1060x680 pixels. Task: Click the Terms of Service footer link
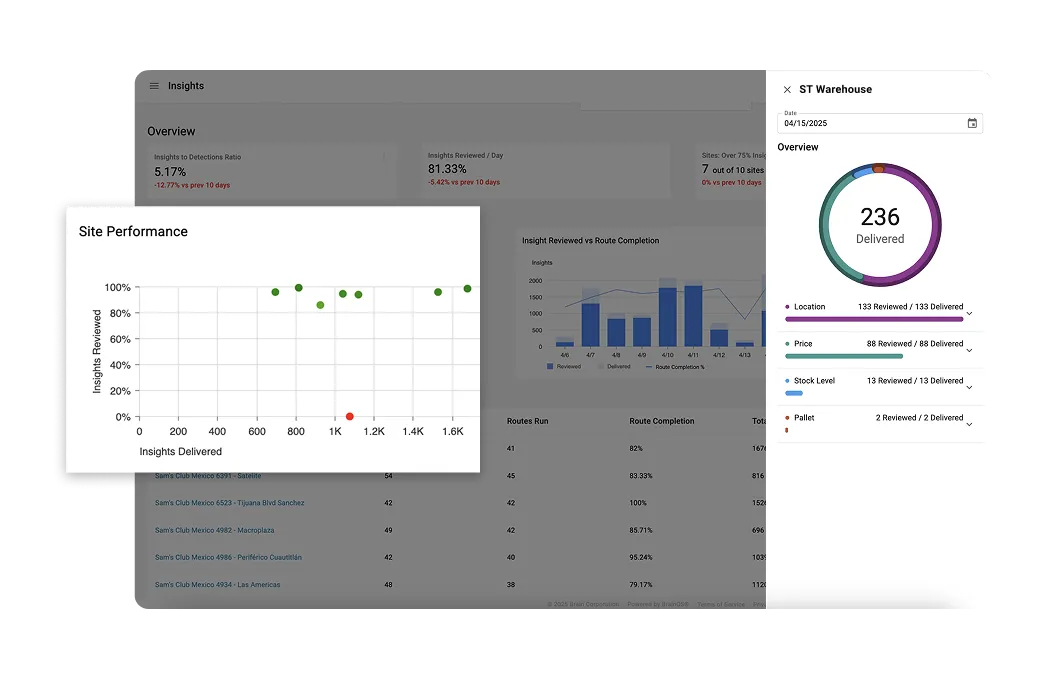(x=721, y=604)
